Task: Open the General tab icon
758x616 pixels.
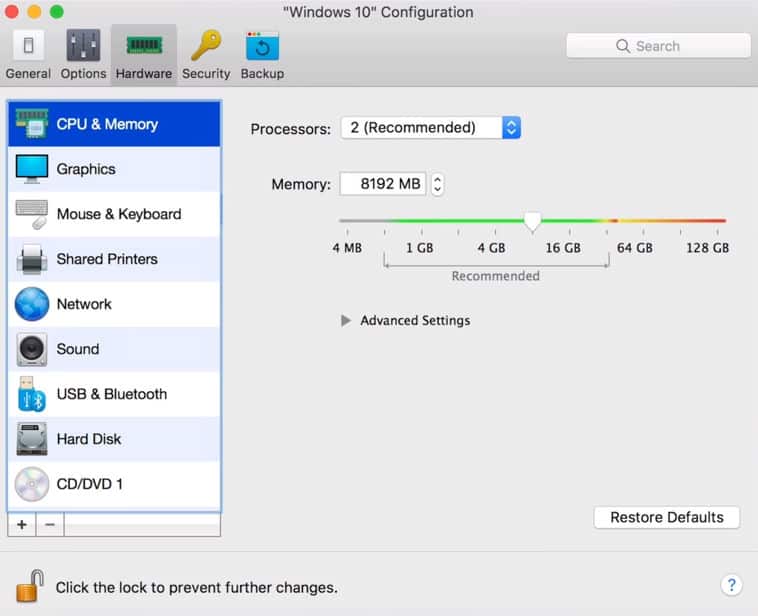Action: click(28, 45)
